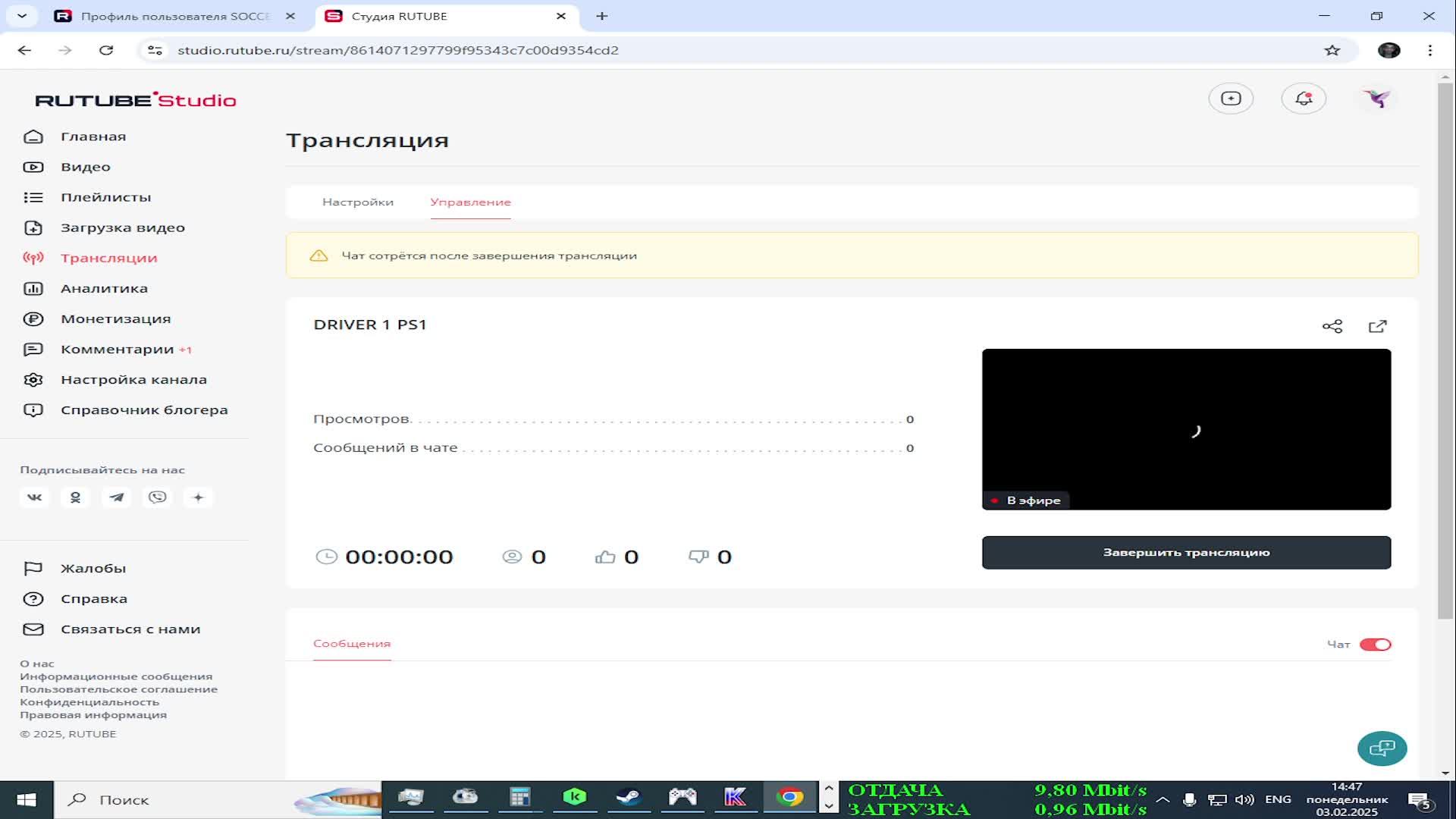View site information icon in address bar
This screenshot has height=819, width=1456.
pyautogui.click(x=155, y=50)
